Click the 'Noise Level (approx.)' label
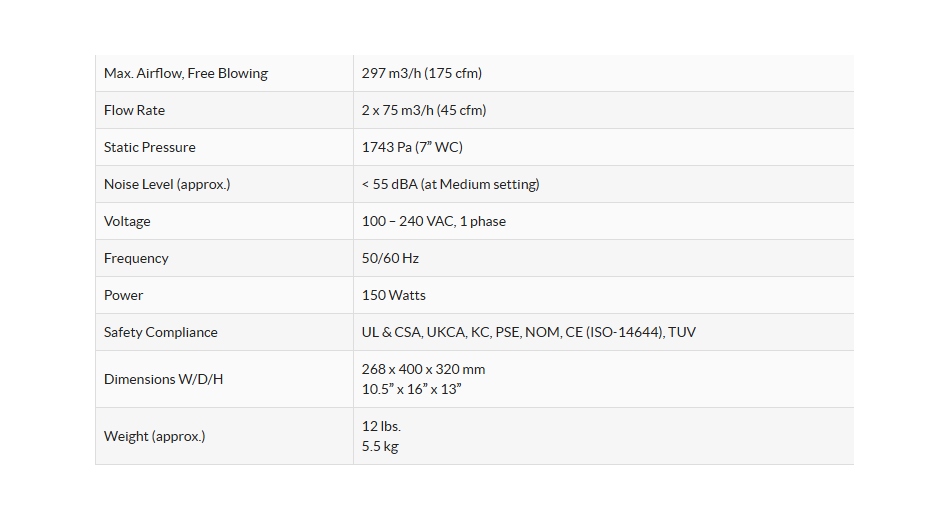 (x=167, y=184)
